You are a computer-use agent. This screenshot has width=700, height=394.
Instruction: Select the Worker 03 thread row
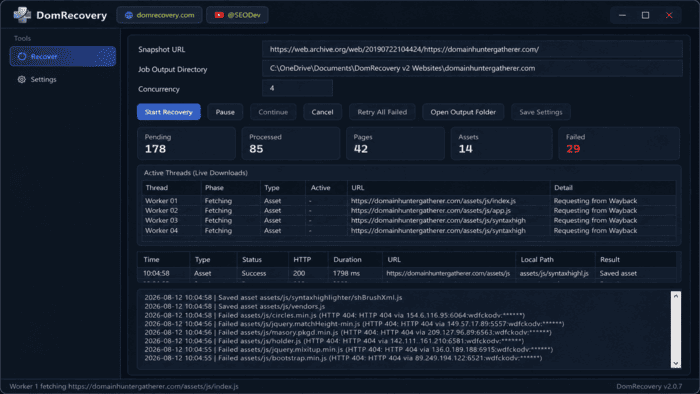click(409, 220)
